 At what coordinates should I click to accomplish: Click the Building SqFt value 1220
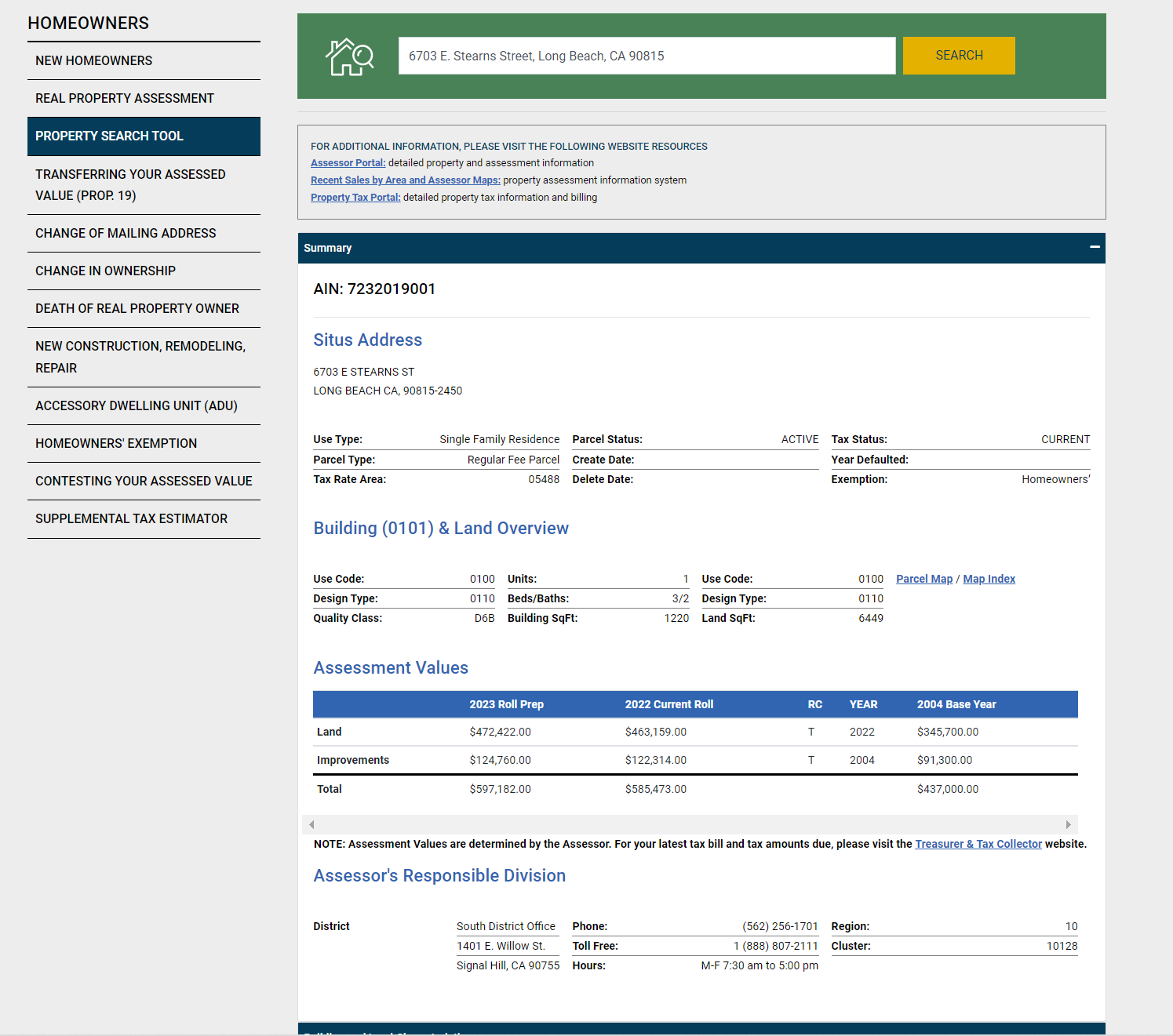pyautogui.click(x=676, y=618)
